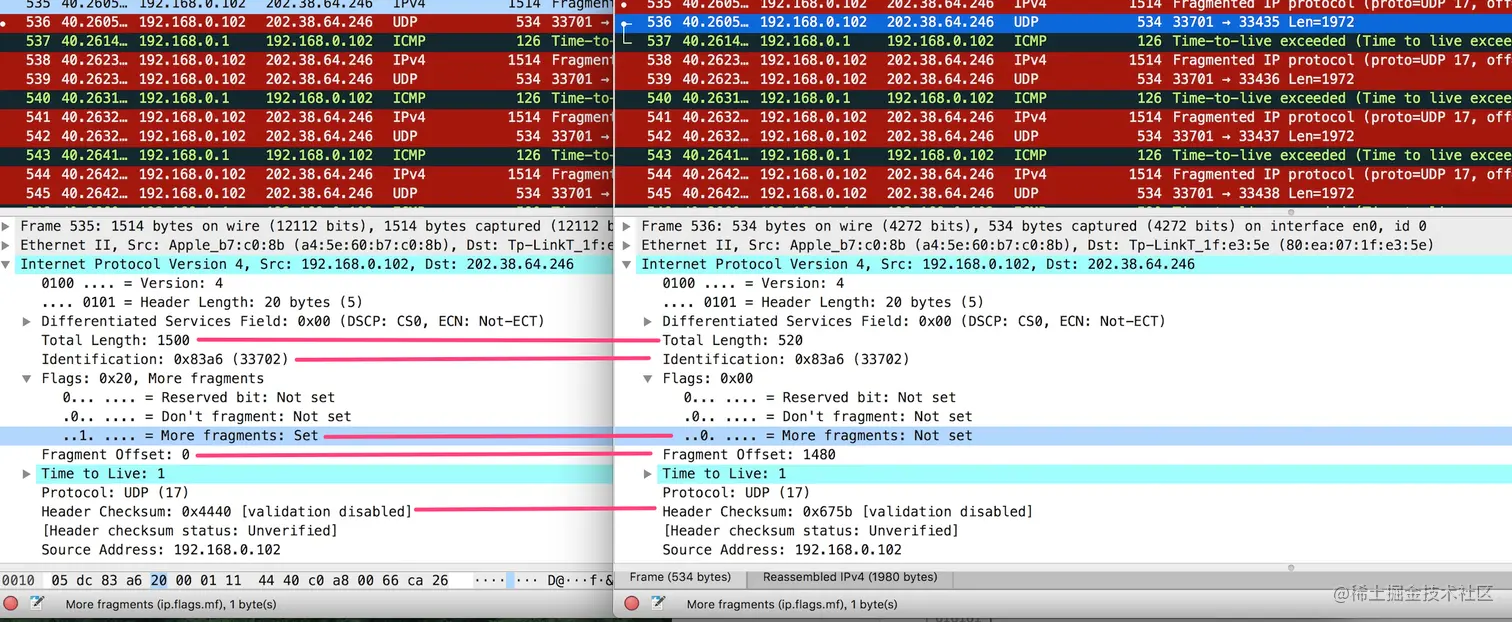Select Reserved bit: Not set in left window

click(x=198, y=397)
